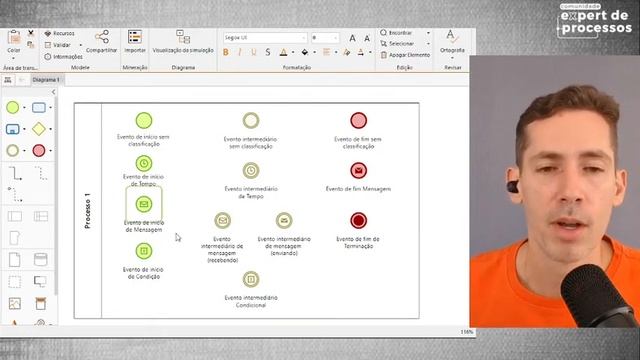Select the milestone palette shape

14,238
